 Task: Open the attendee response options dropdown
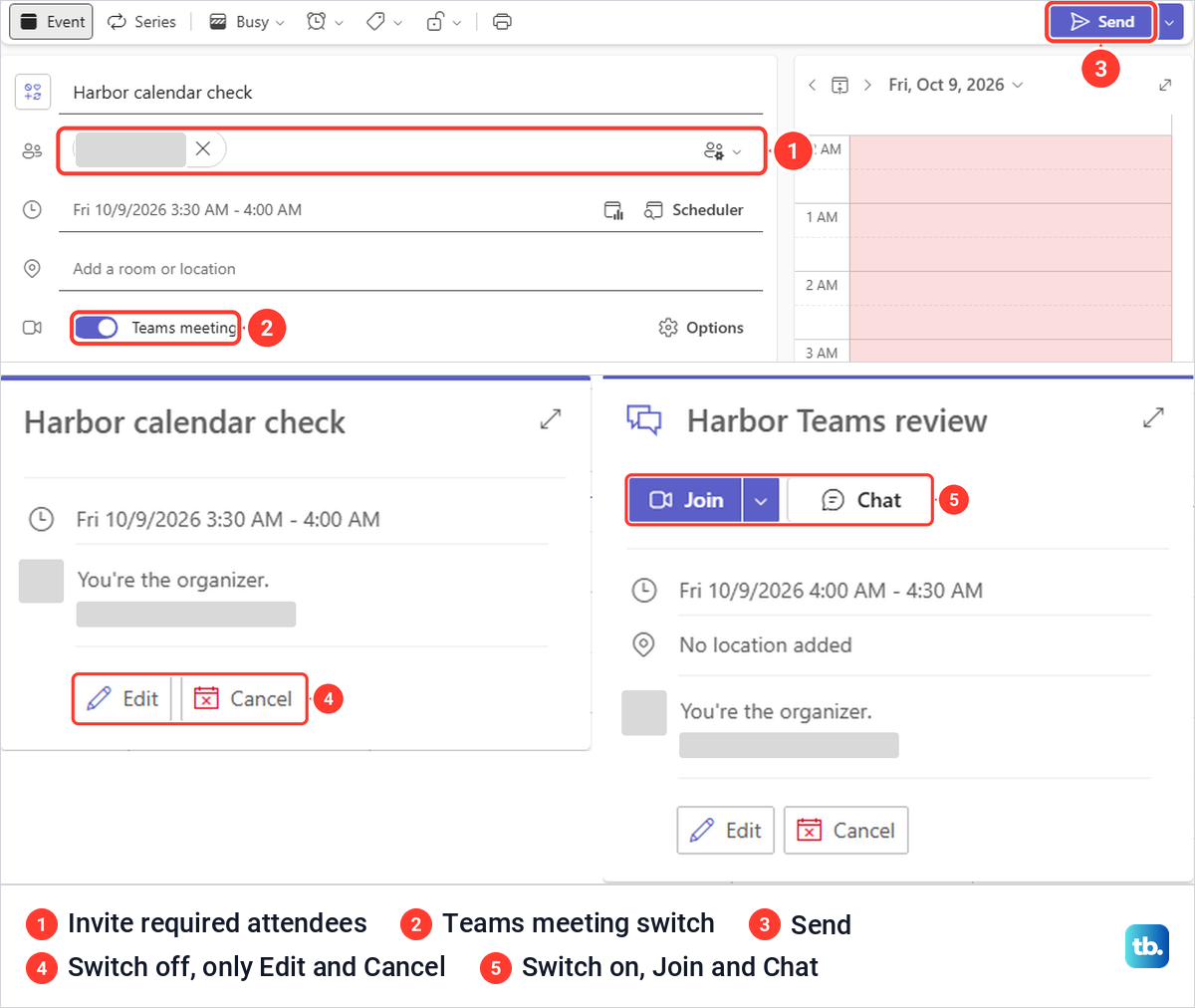(x=723, y=151)
